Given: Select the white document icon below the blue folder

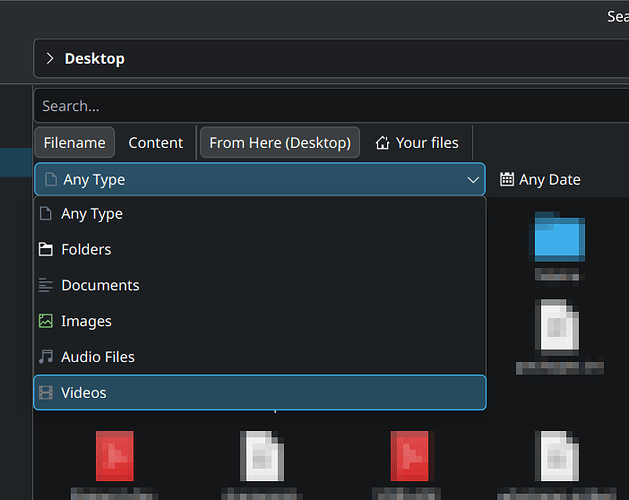Looking at the screenshot, I should pos(558,325).
